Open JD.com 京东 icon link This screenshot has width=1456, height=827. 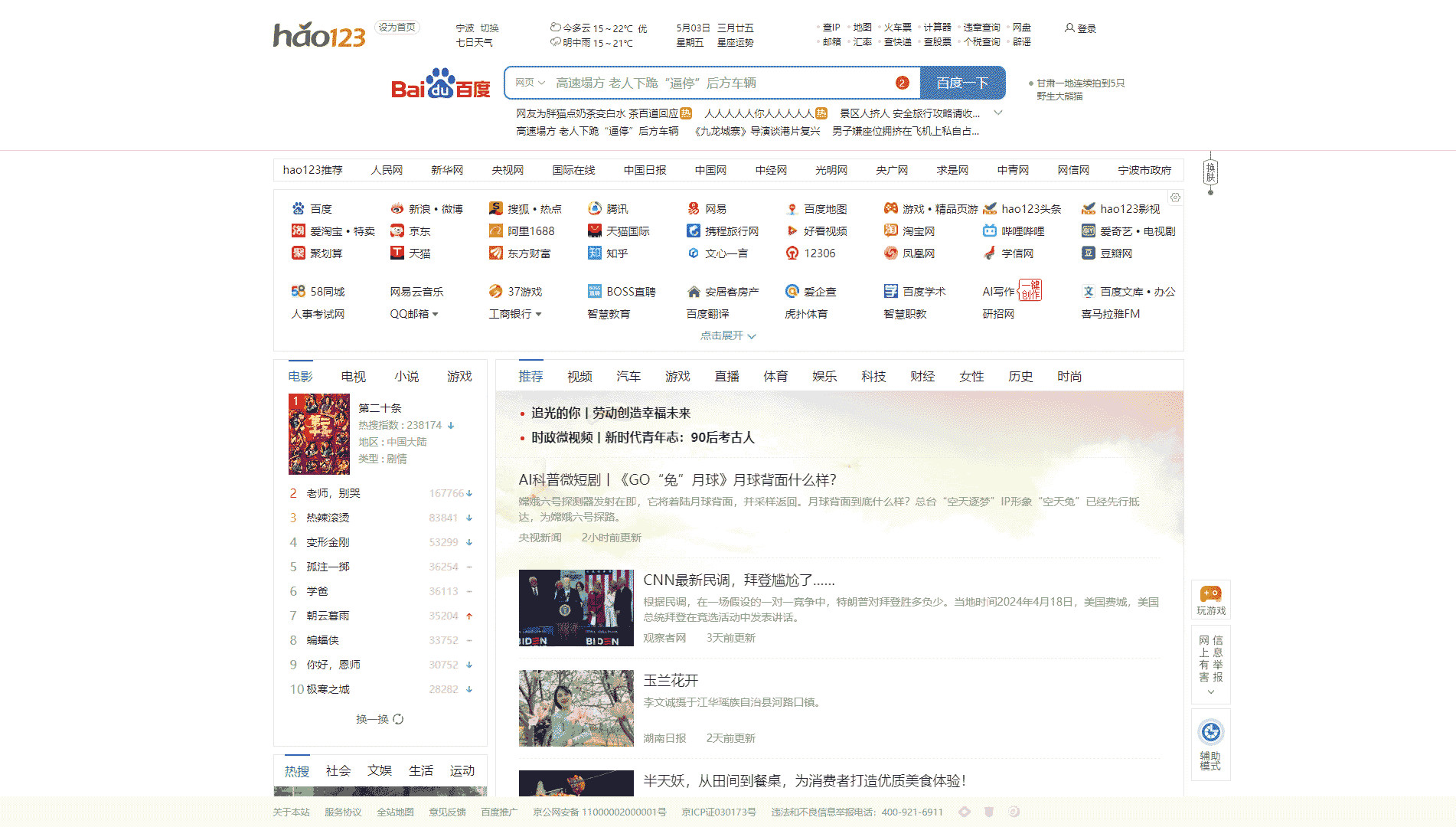point(397,230)
